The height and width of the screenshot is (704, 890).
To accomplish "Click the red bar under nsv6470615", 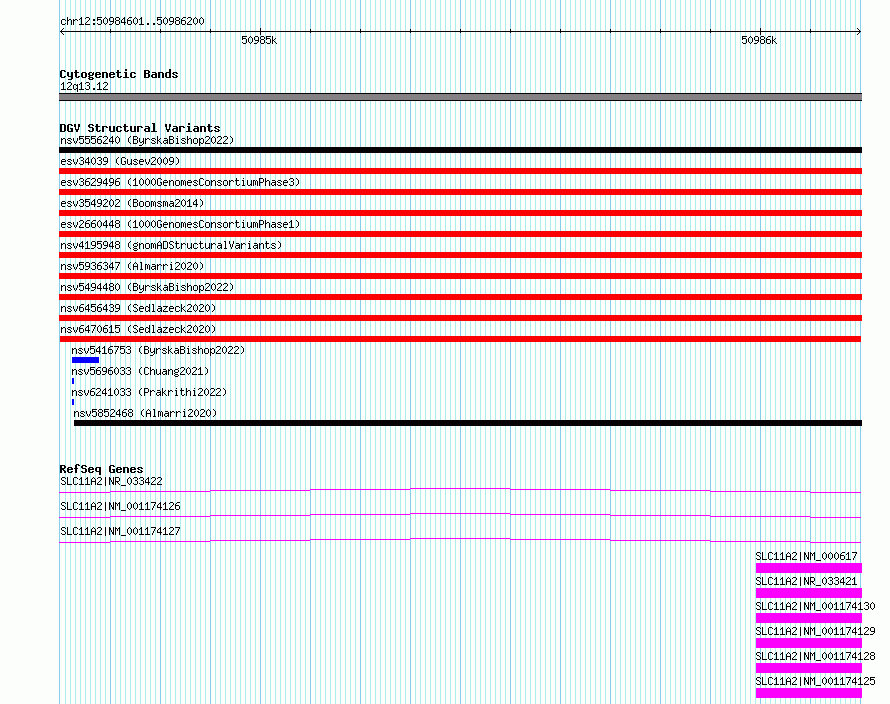I will [x=460, y=339].
